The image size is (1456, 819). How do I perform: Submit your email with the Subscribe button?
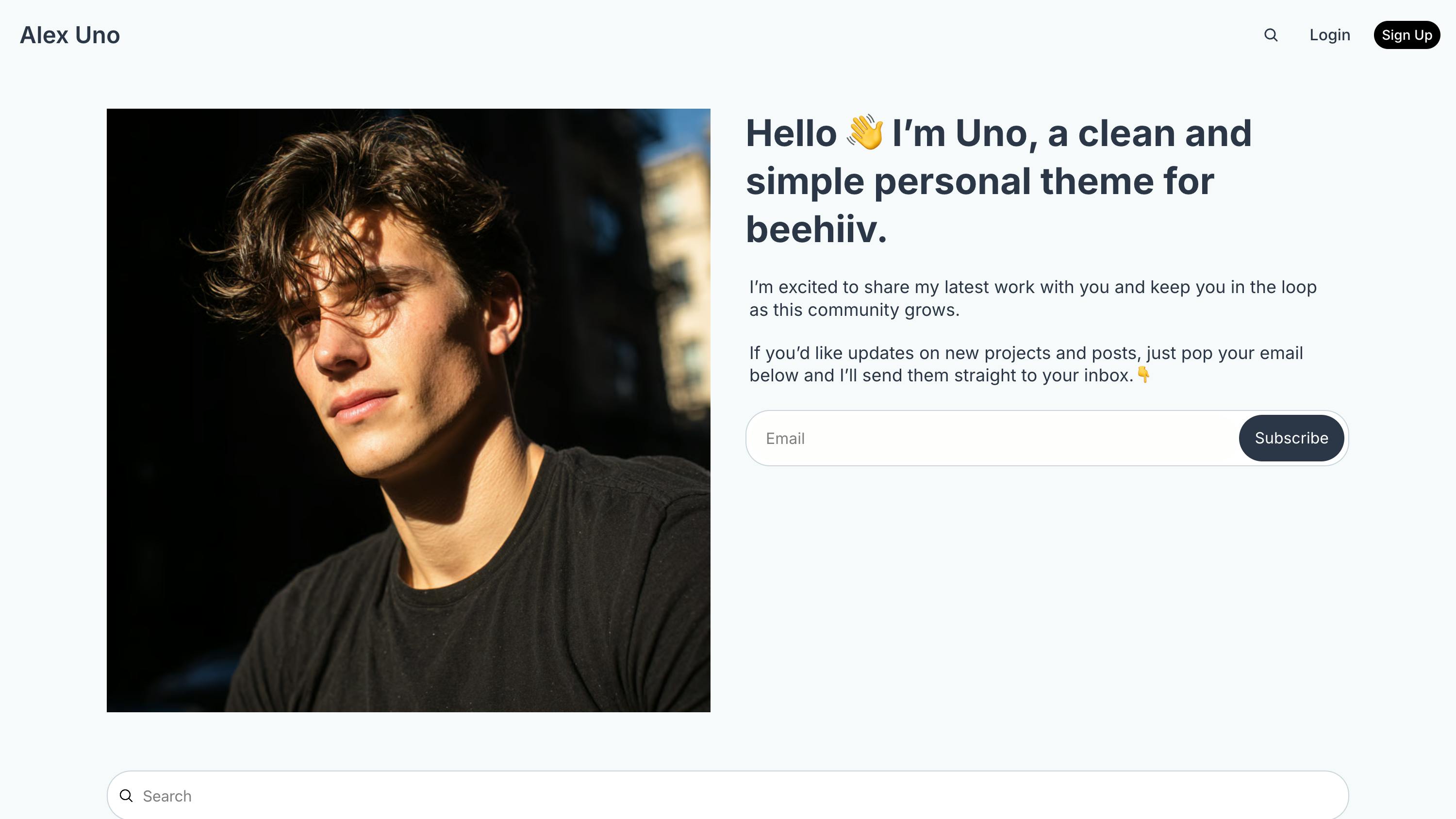coord(1291,438)
